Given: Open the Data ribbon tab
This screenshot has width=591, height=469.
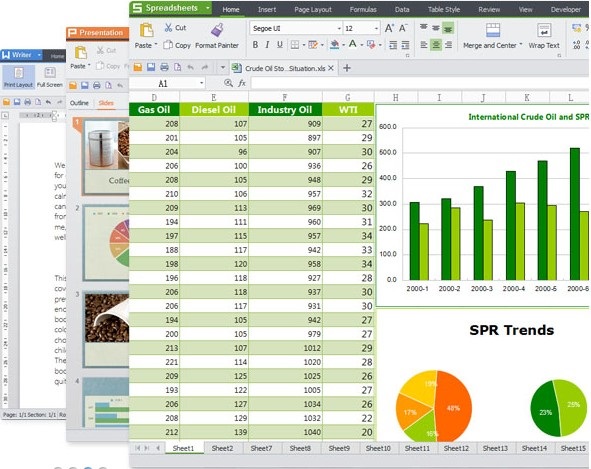Looking at the screenshot, I should pos(402,9).
